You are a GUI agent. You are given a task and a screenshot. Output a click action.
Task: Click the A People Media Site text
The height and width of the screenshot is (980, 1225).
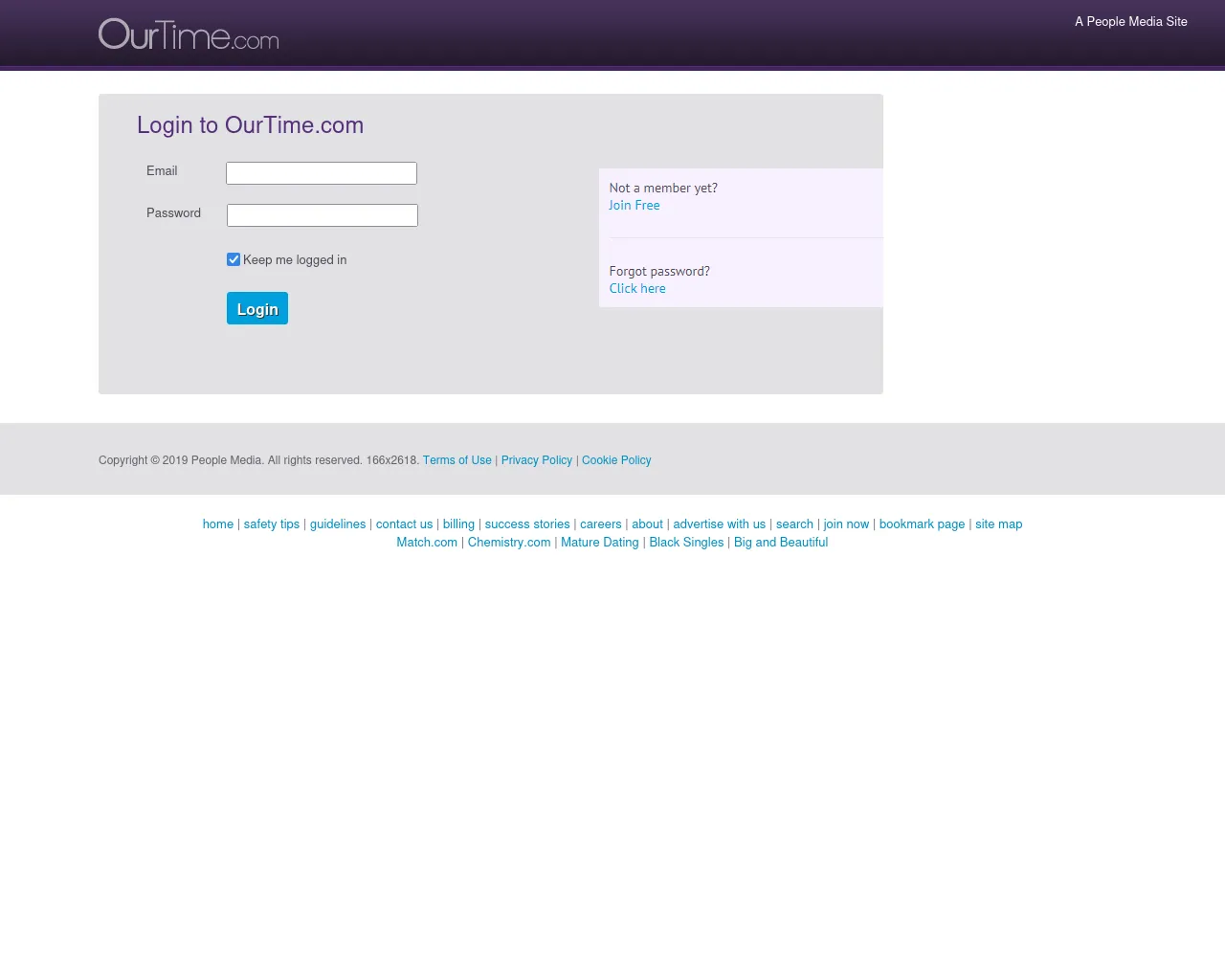coord(1131,22)
